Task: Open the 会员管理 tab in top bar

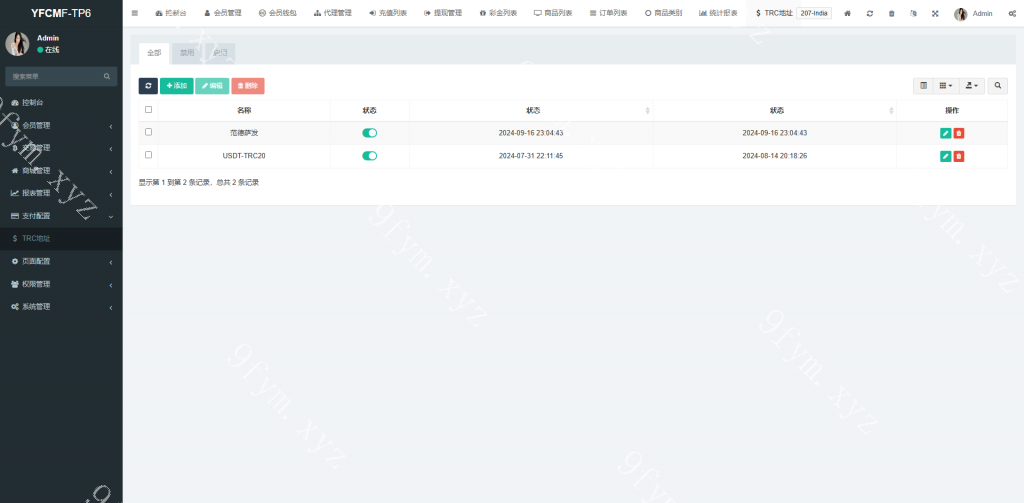Action: click(x=223, y=13)
